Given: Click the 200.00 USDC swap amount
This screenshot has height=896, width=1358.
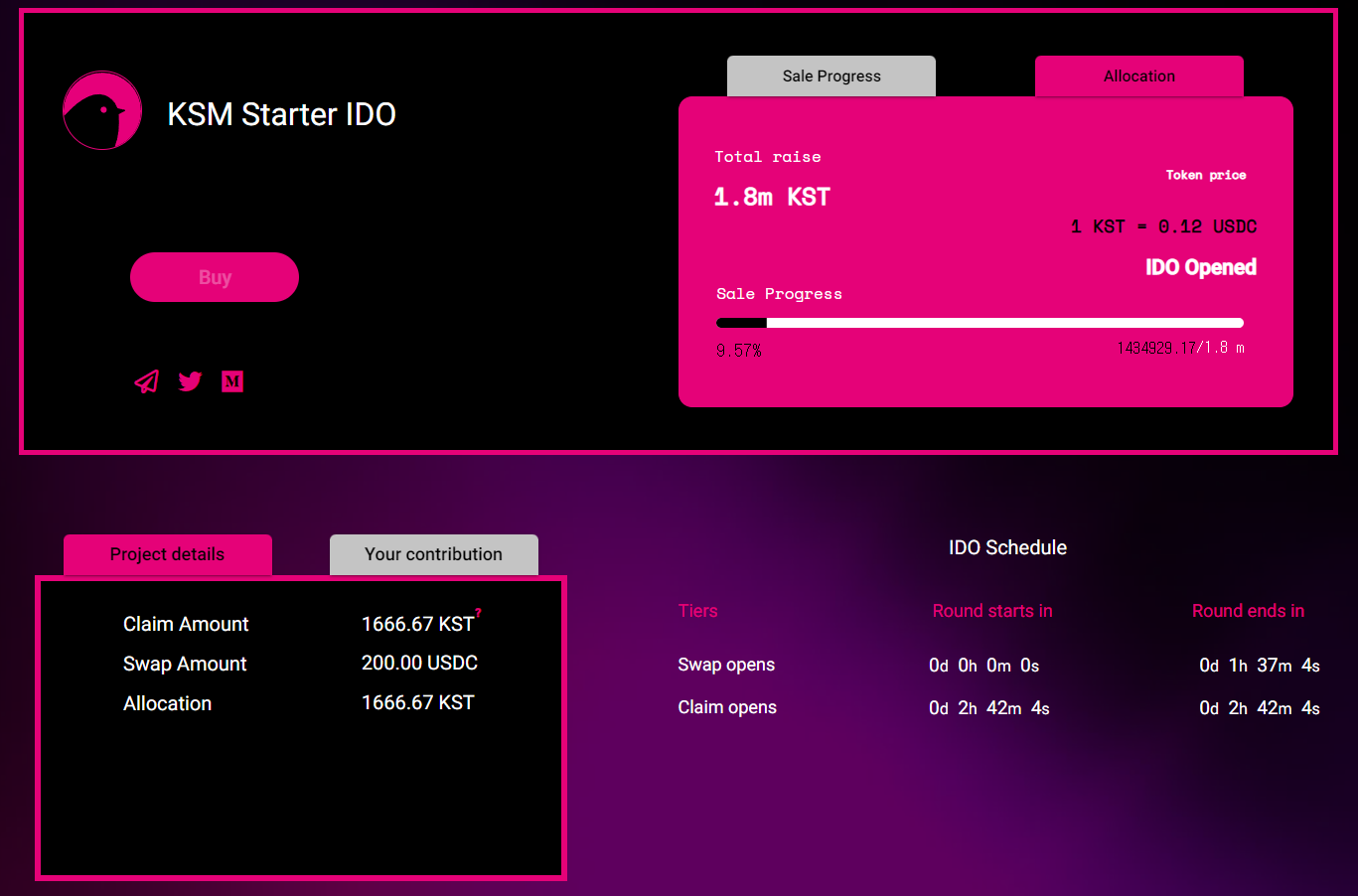Looking at the screenshot, I should 419,663.
